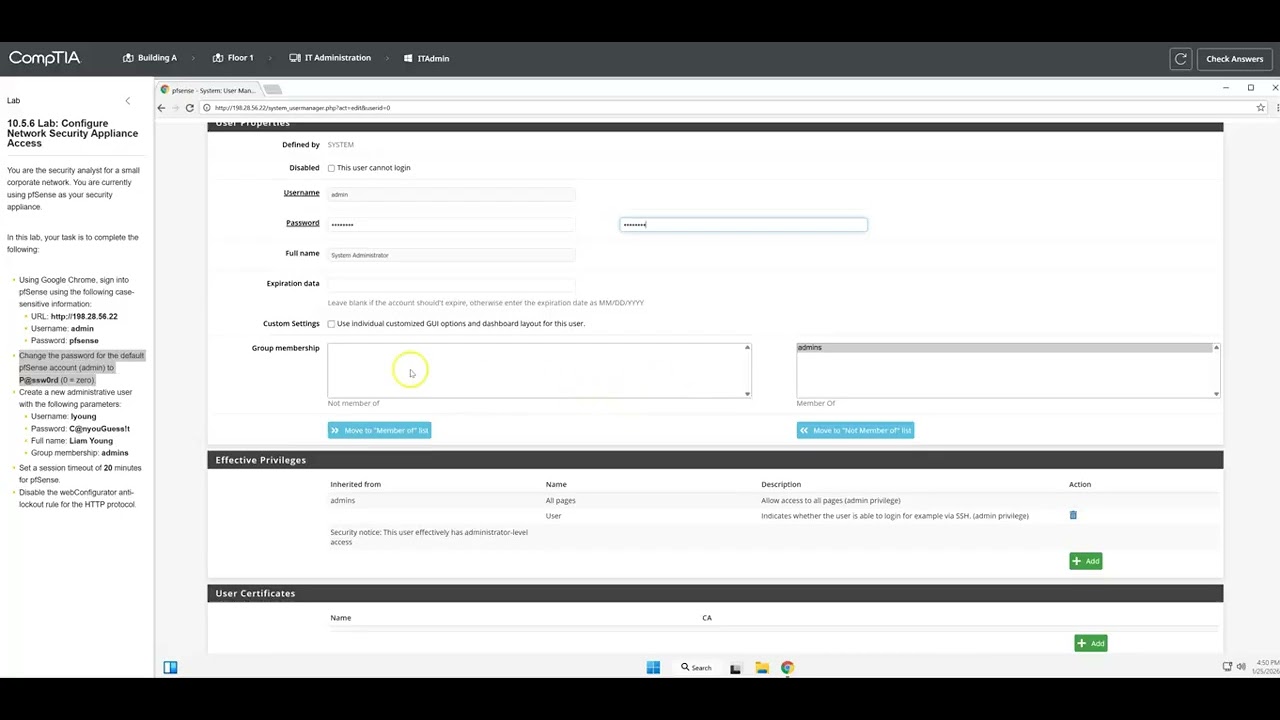Open a new browser tab

click(273, 90)
